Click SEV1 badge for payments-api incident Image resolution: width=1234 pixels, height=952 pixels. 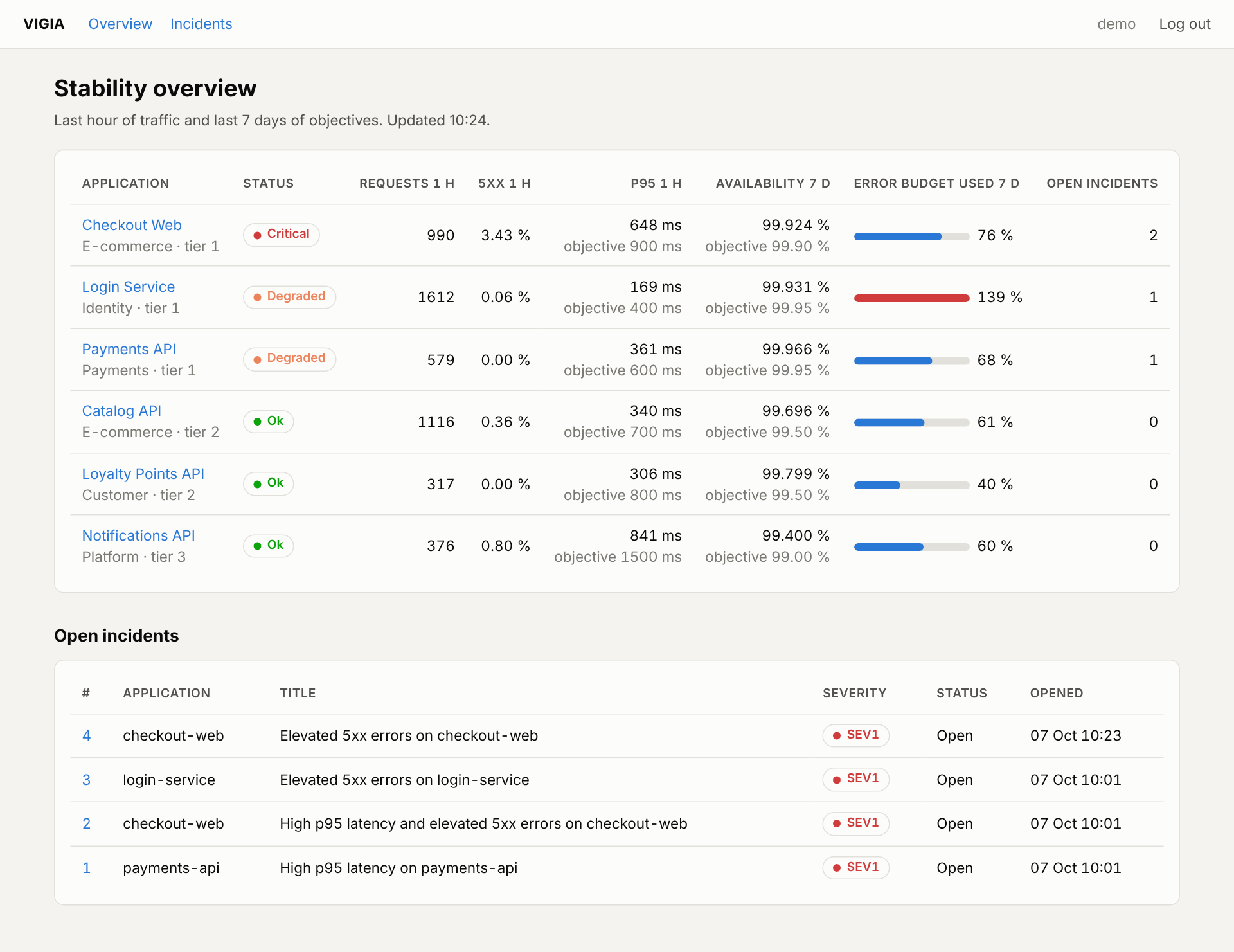click(856, 867)
